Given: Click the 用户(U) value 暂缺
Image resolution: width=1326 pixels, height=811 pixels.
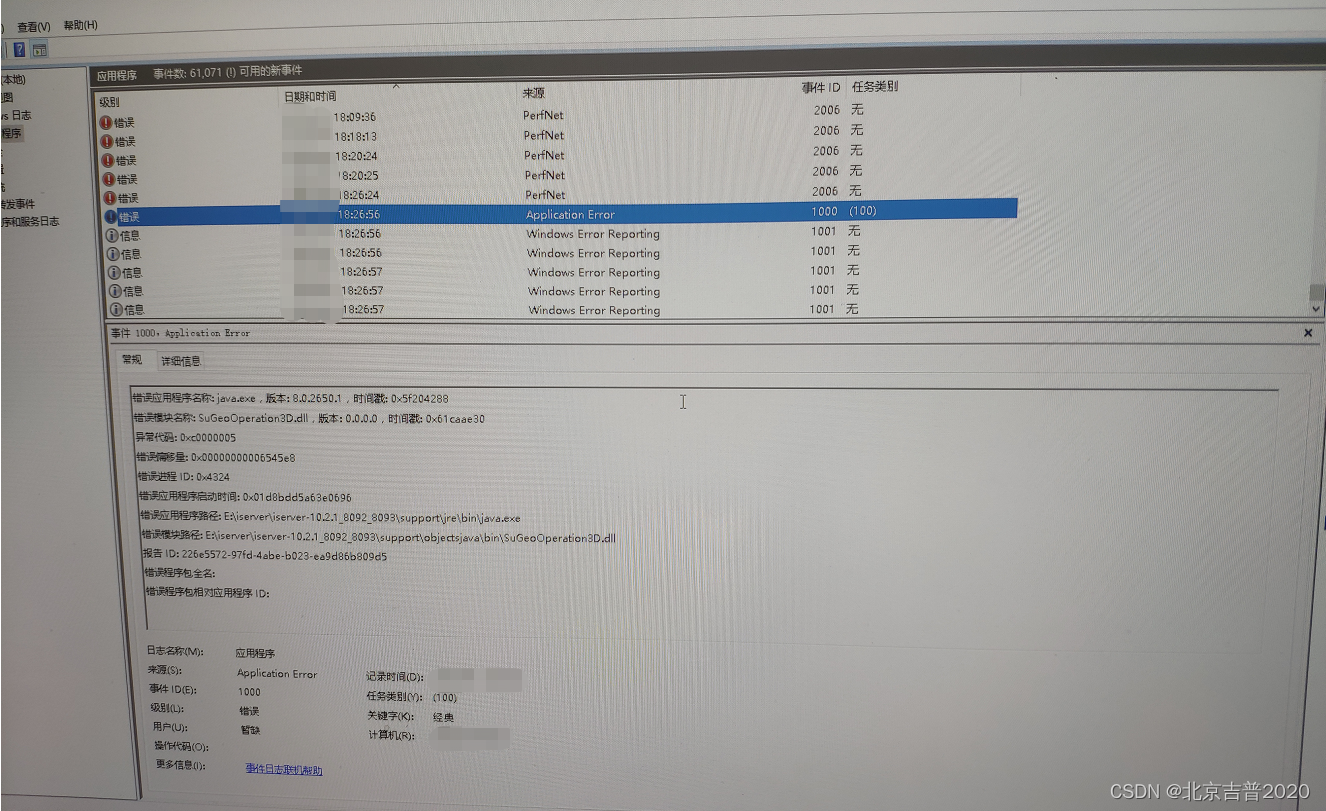Looking at the screenshot, I should [250, 729].
